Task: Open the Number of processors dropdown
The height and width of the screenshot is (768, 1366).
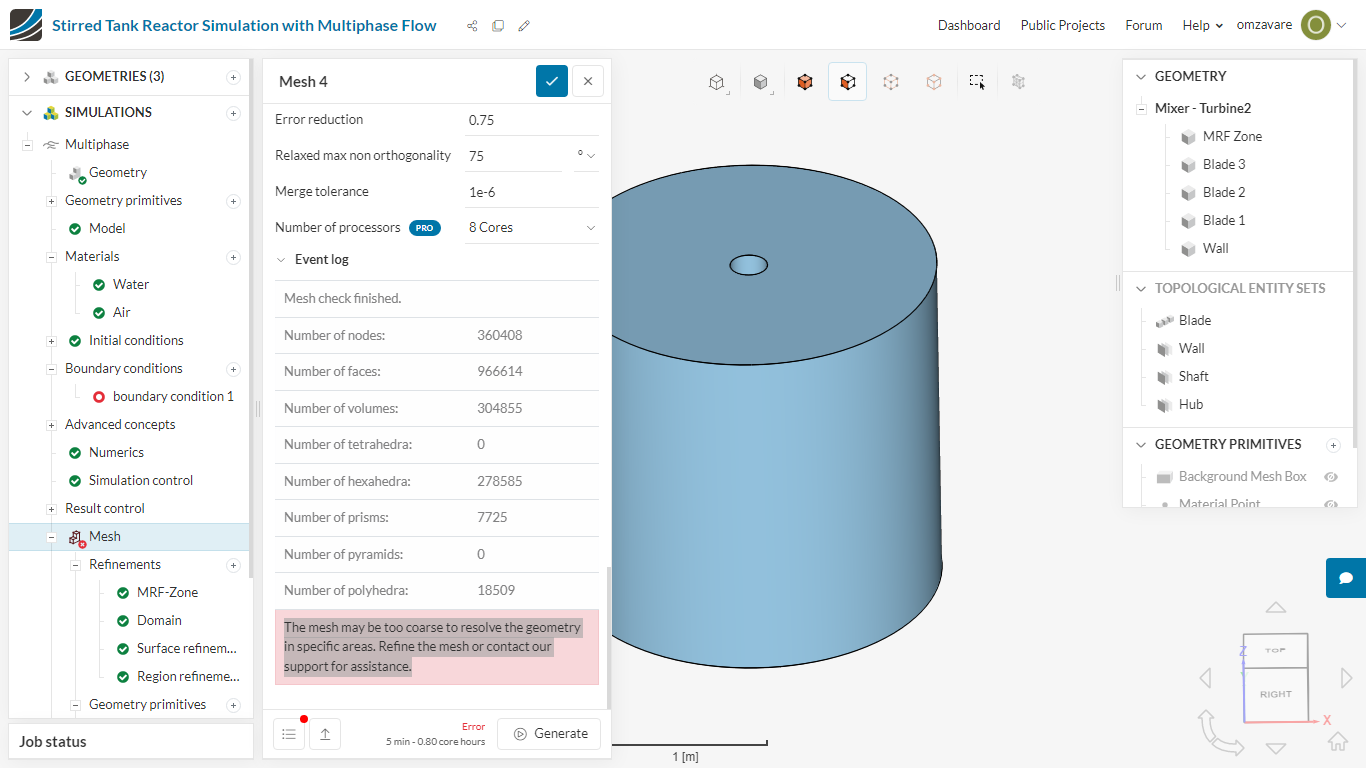Action: (532, 228)
